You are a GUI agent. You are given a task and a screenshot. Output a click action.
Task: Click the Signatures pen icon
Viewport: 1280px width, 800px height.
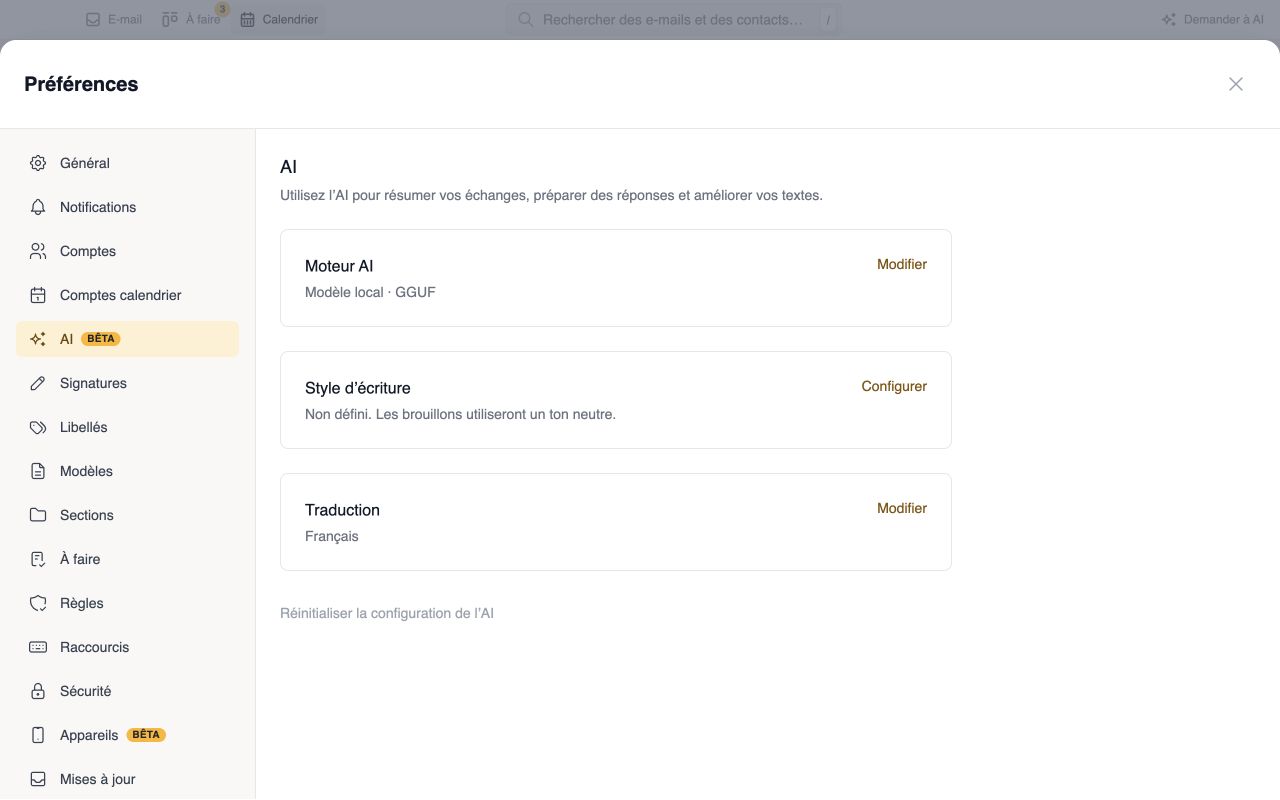(x=38, y=383)
